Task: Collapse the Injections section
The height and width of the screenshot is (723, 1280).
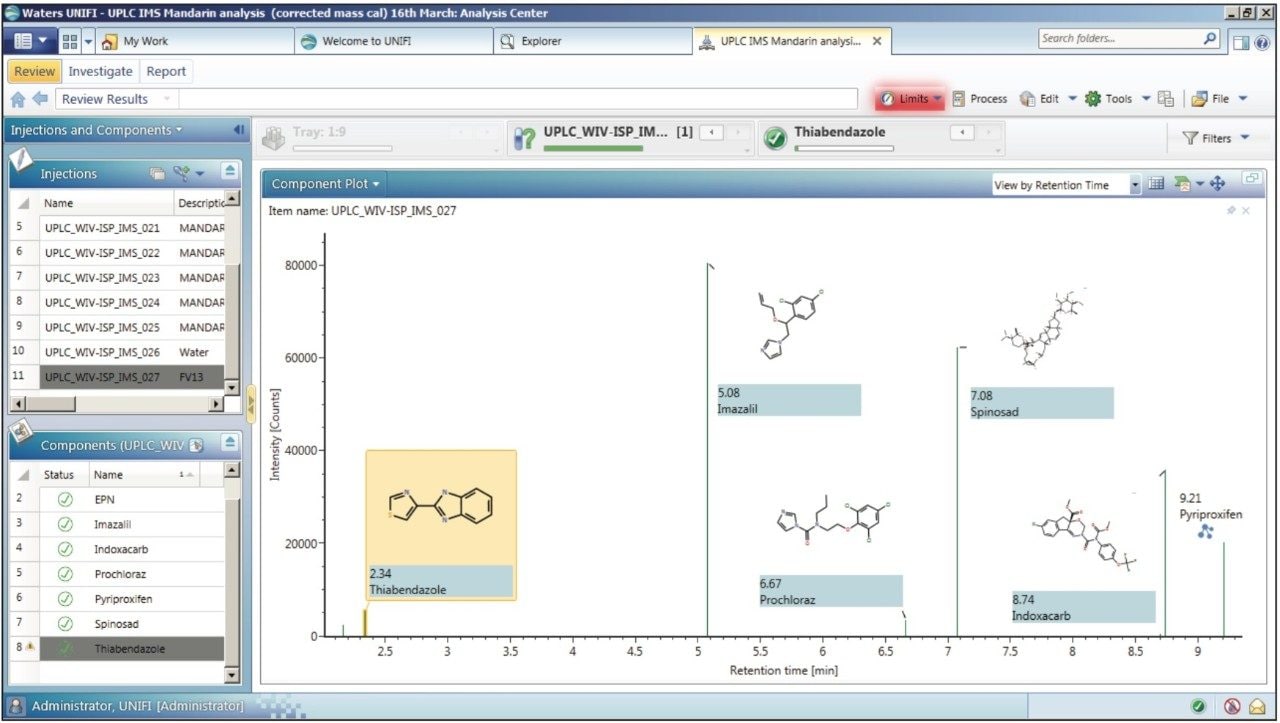Action: [229, 172]
